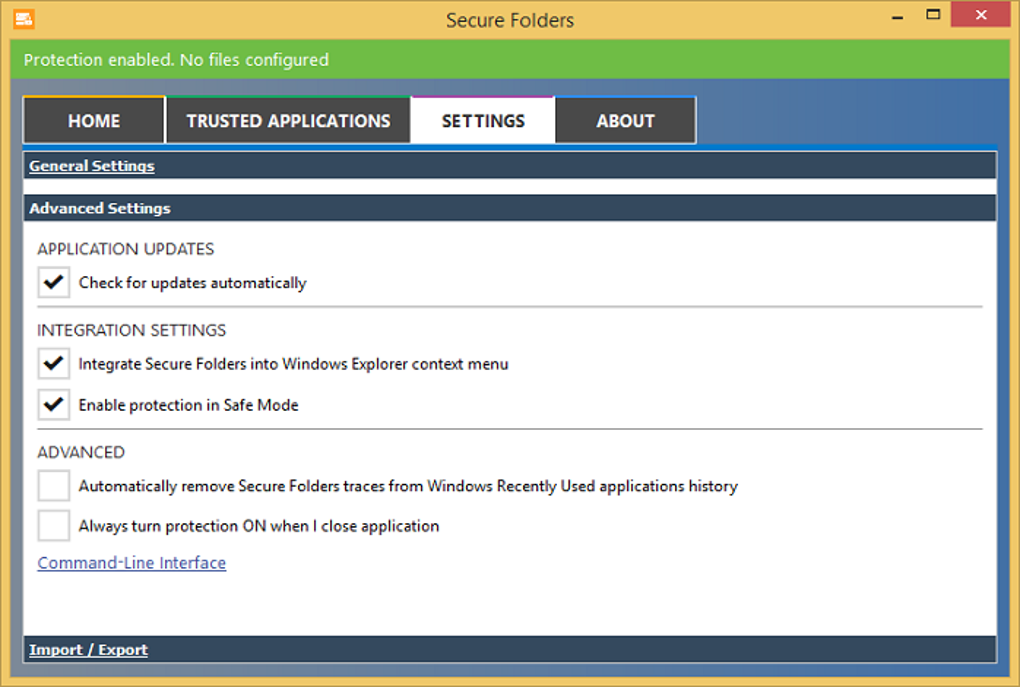Click the APPLICATION UPDATES section heading
The width and height of the screenshot is (1020, 687).
126,249
